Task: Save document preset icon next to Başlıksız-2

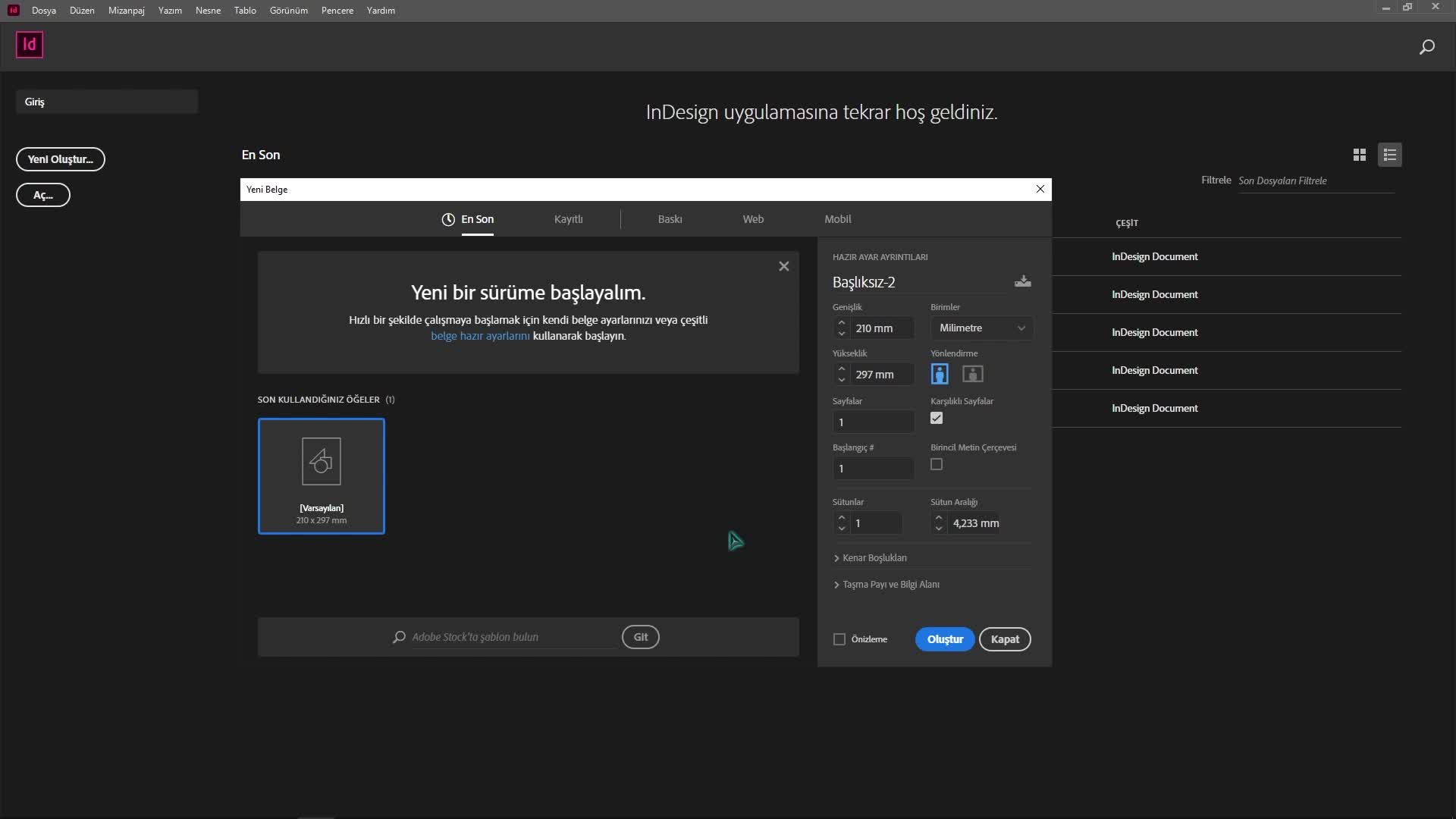Action: 1022,281
